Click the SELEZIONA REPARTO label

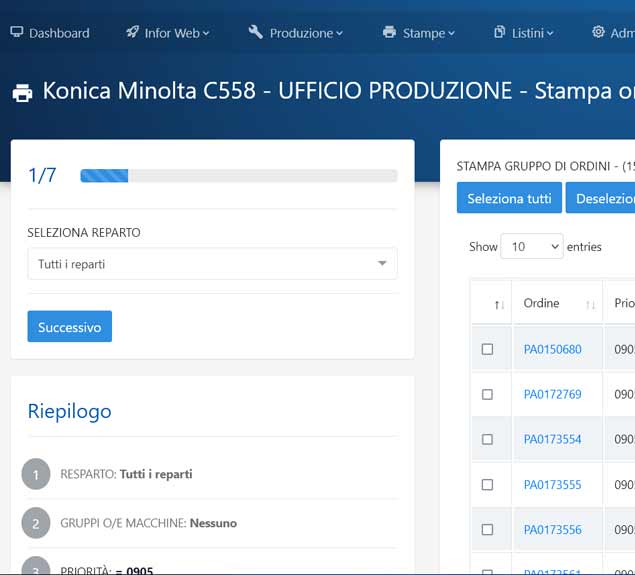tap(84, 232)
